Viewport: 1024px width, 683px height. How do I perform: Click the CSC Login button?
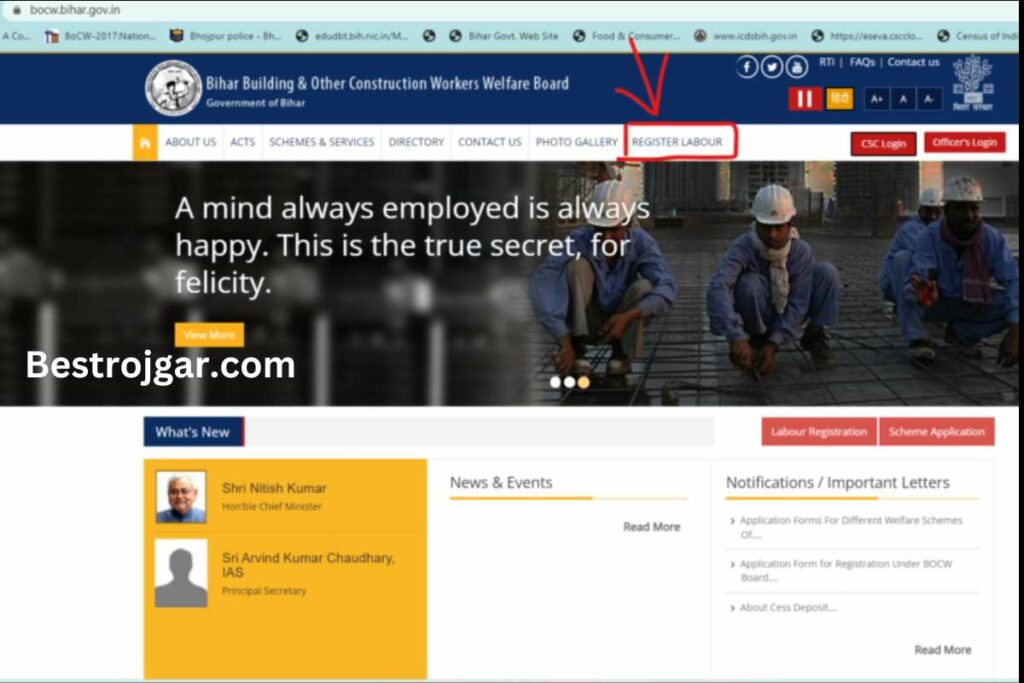[x=883, y=144]
